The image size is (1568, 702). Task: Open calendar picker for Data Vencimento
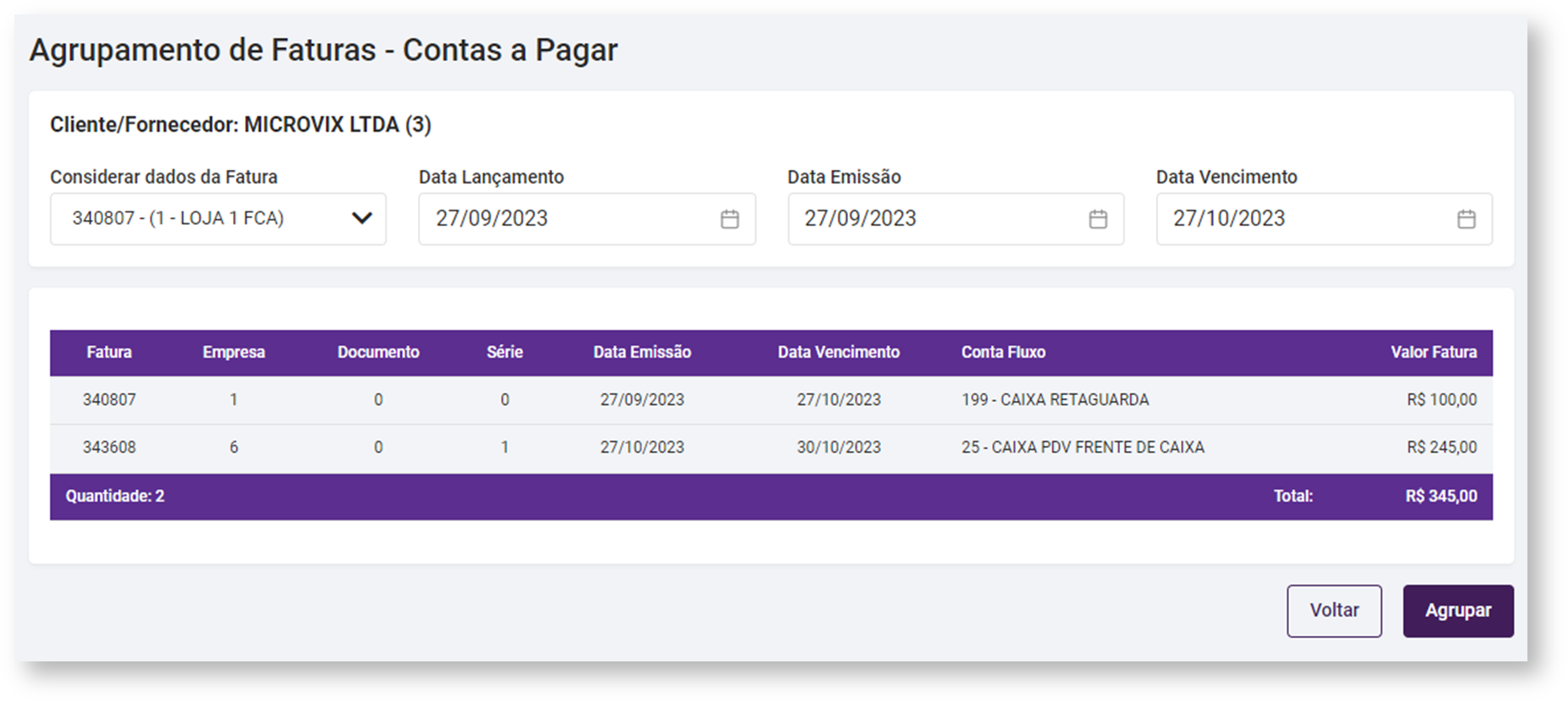[x=1467, y=219]
